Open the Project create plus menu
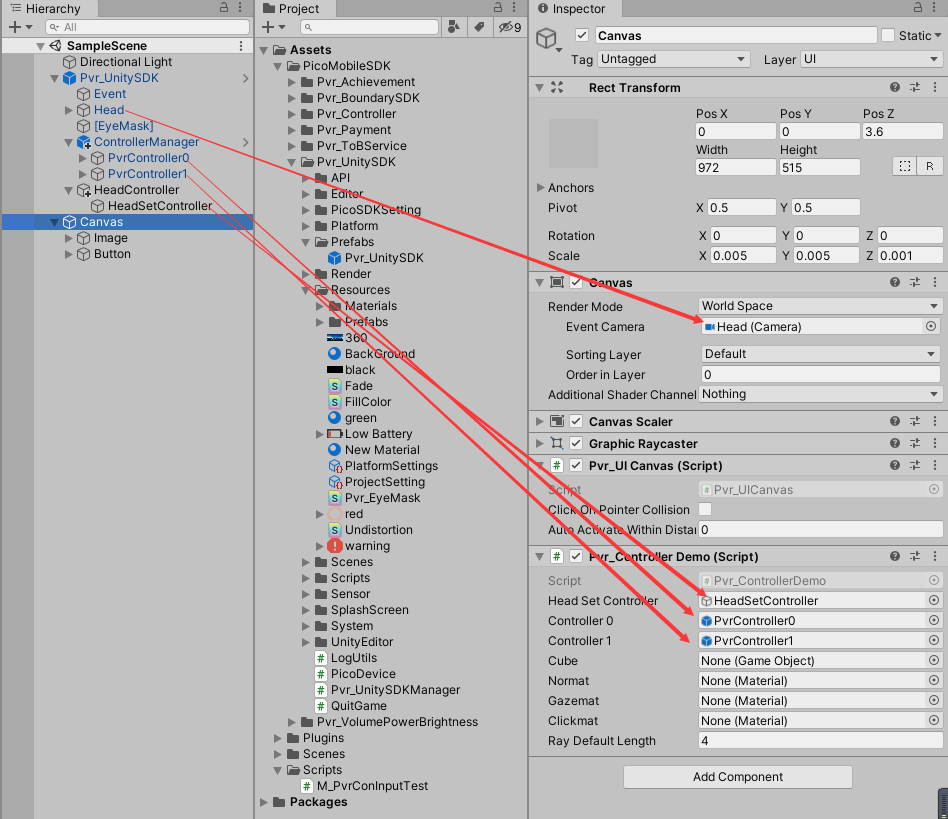Viewport: 948px width, 819px height. coord(273,27)
